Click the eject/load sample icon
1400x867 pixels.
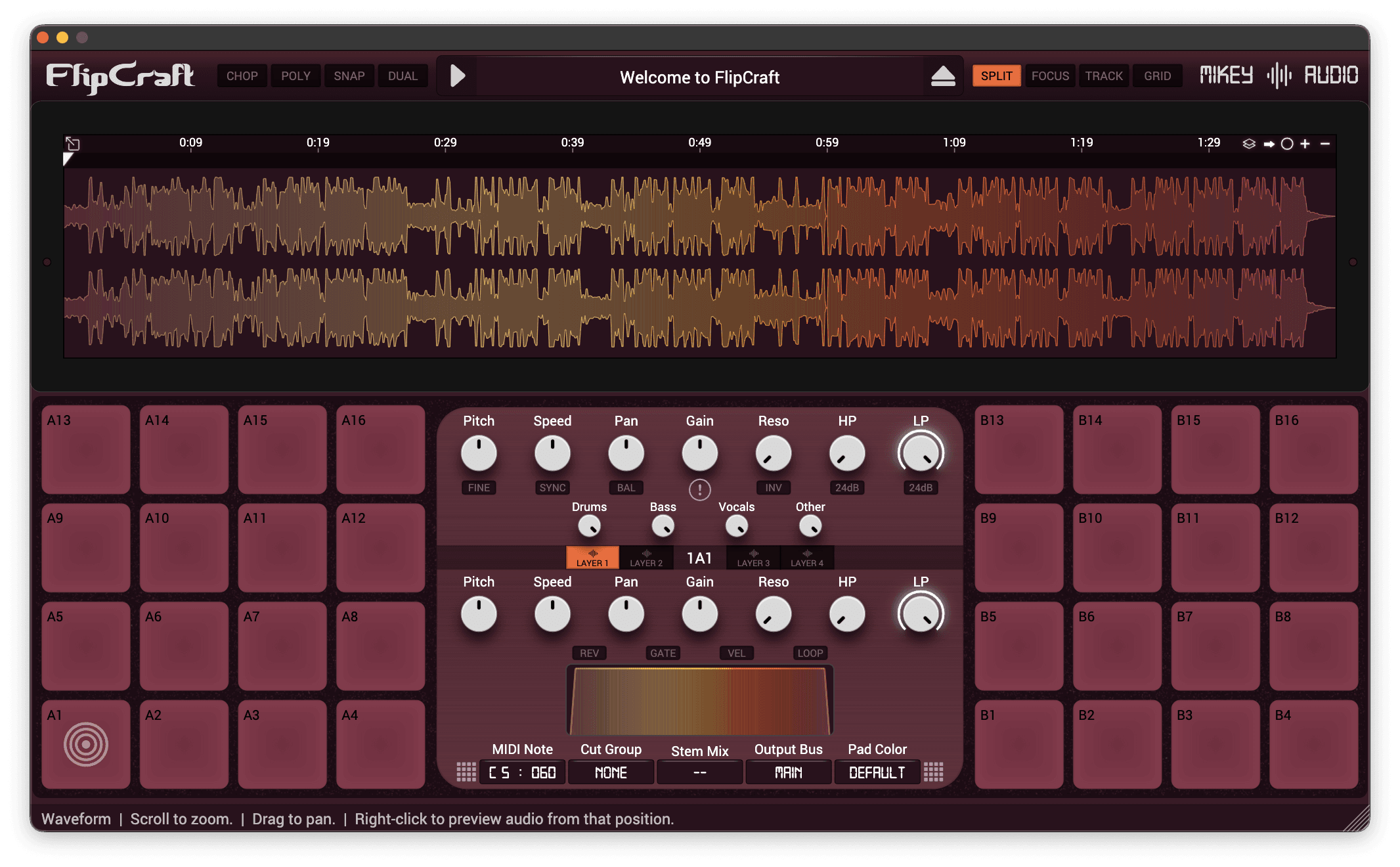coord(943,76)
